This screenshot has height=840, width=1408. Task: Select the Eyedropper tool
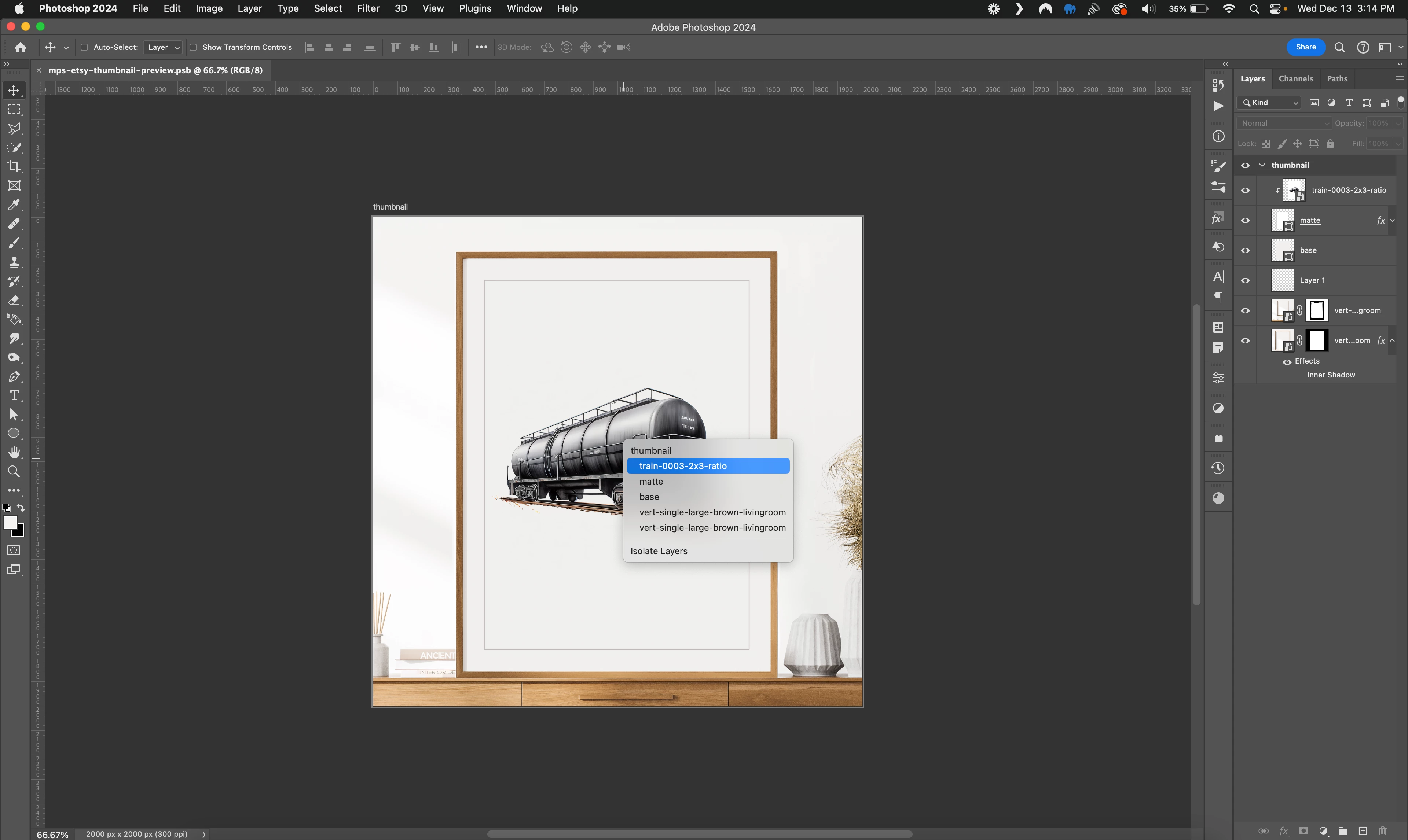pyautogui.click(x=14, y=205)
